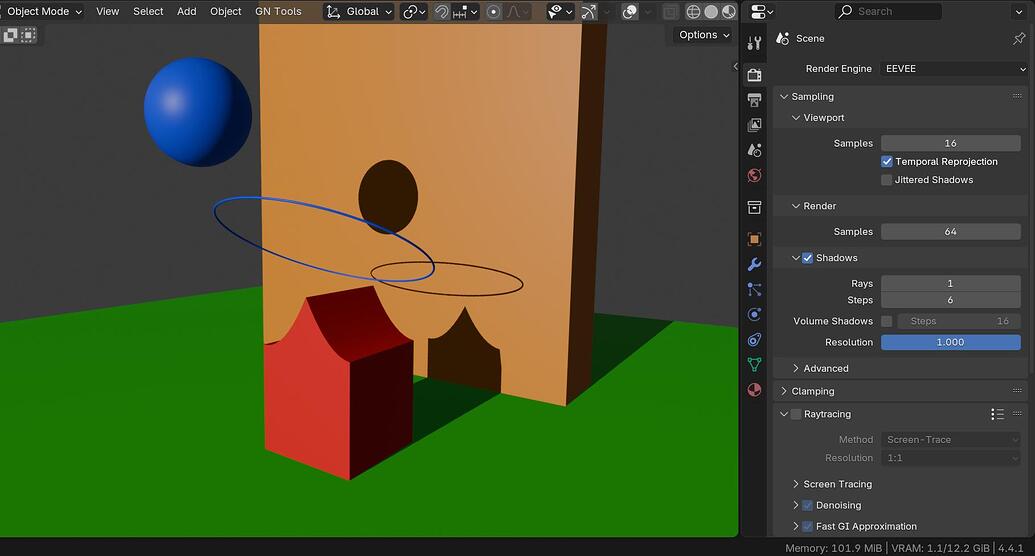Click the Shadows Rays field
This screenshot has width=1035, height=556.
coord(951,283)
